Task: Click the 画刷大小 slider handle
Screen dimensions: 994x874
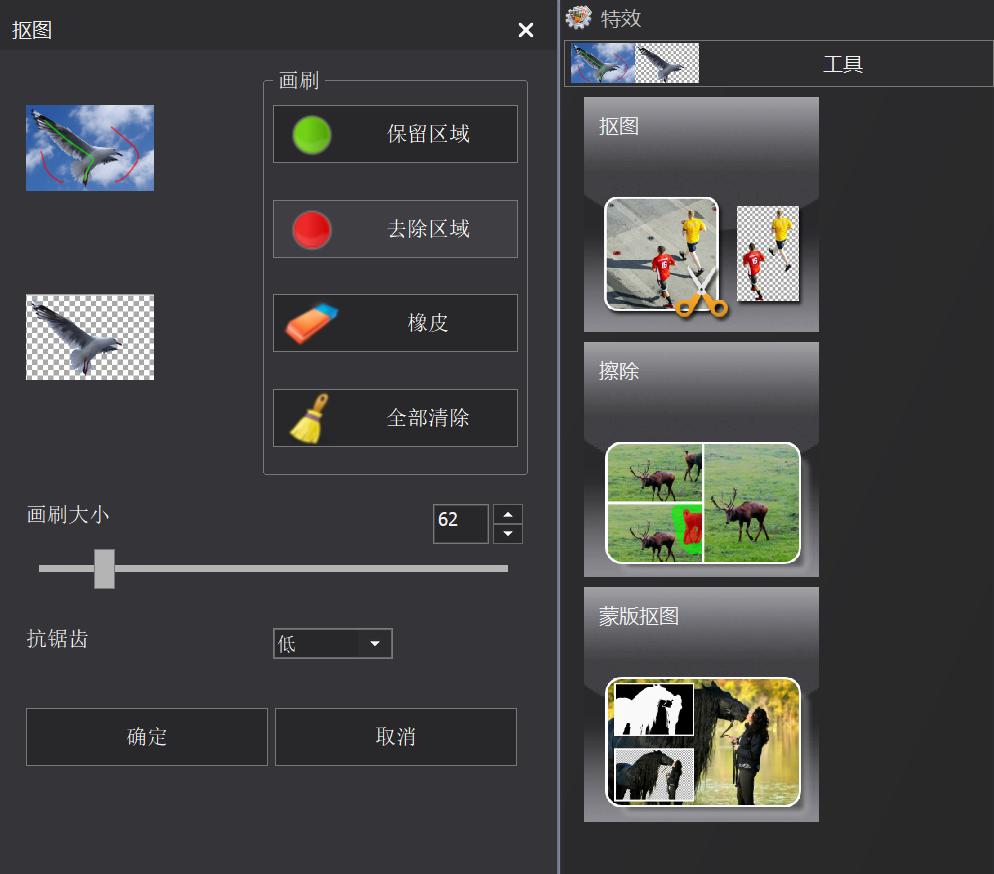Action: pyautogui.click(x=105, y=569)
